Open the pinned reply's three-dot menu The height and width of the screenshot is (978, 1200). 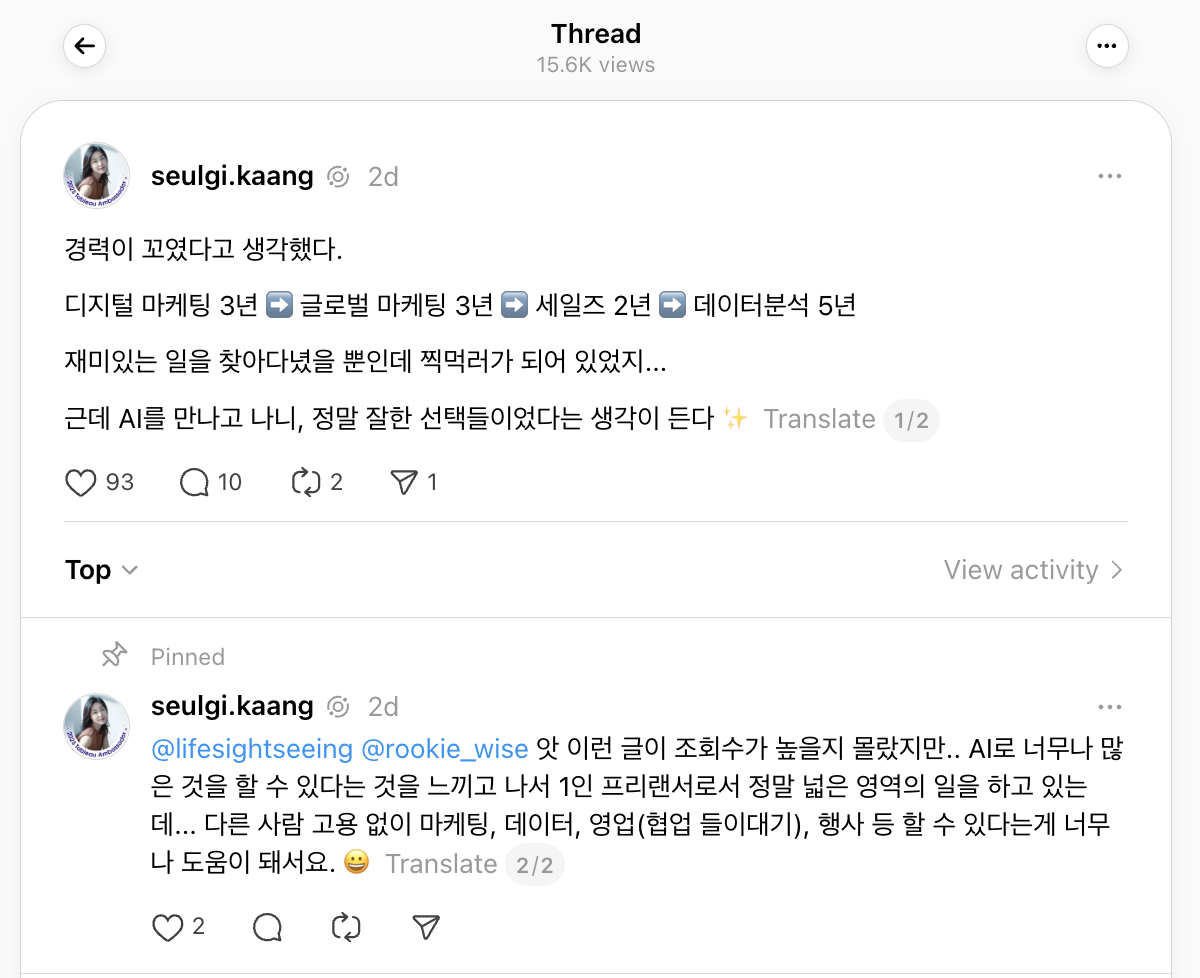pyautogui.click(x=1109, y=706)
